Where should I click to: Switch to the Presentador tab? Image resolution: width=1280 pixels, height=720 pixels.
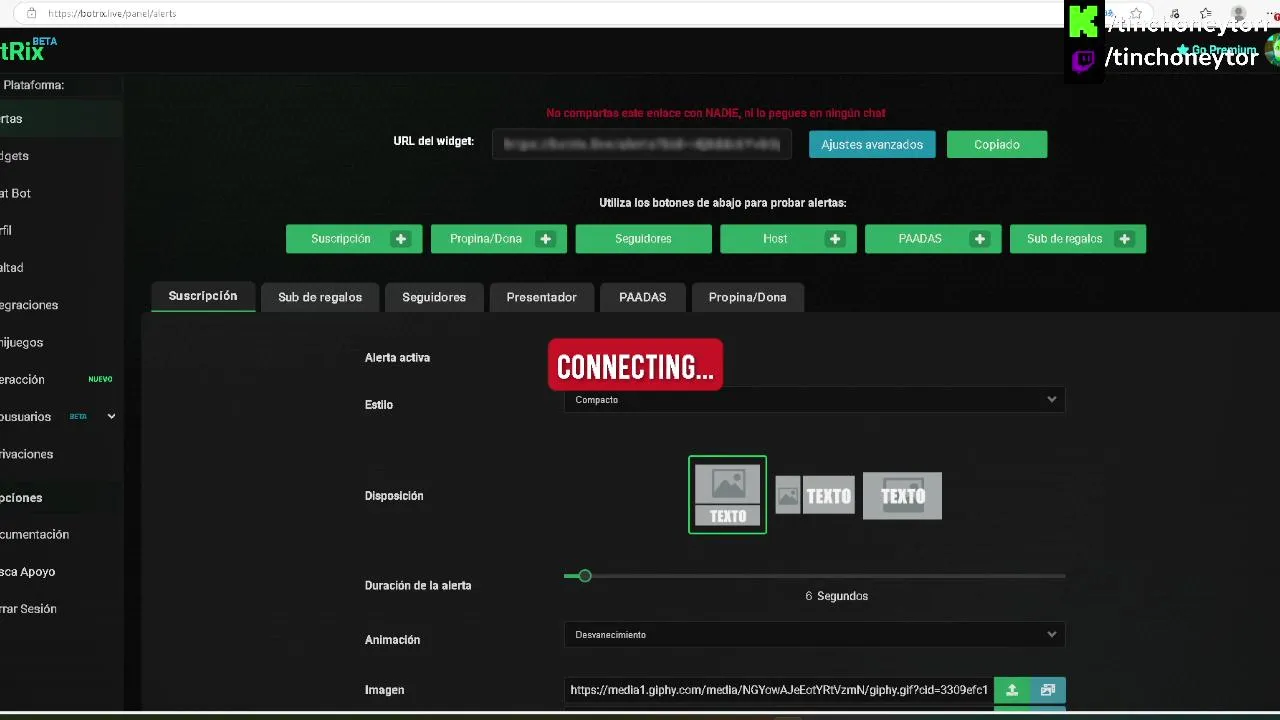pos(541,297)
